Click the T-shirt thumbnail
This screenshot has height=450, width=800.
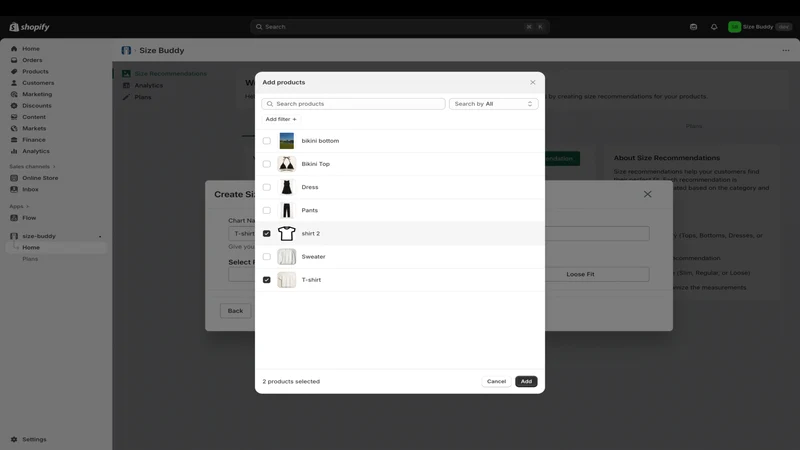coord(286,280)
